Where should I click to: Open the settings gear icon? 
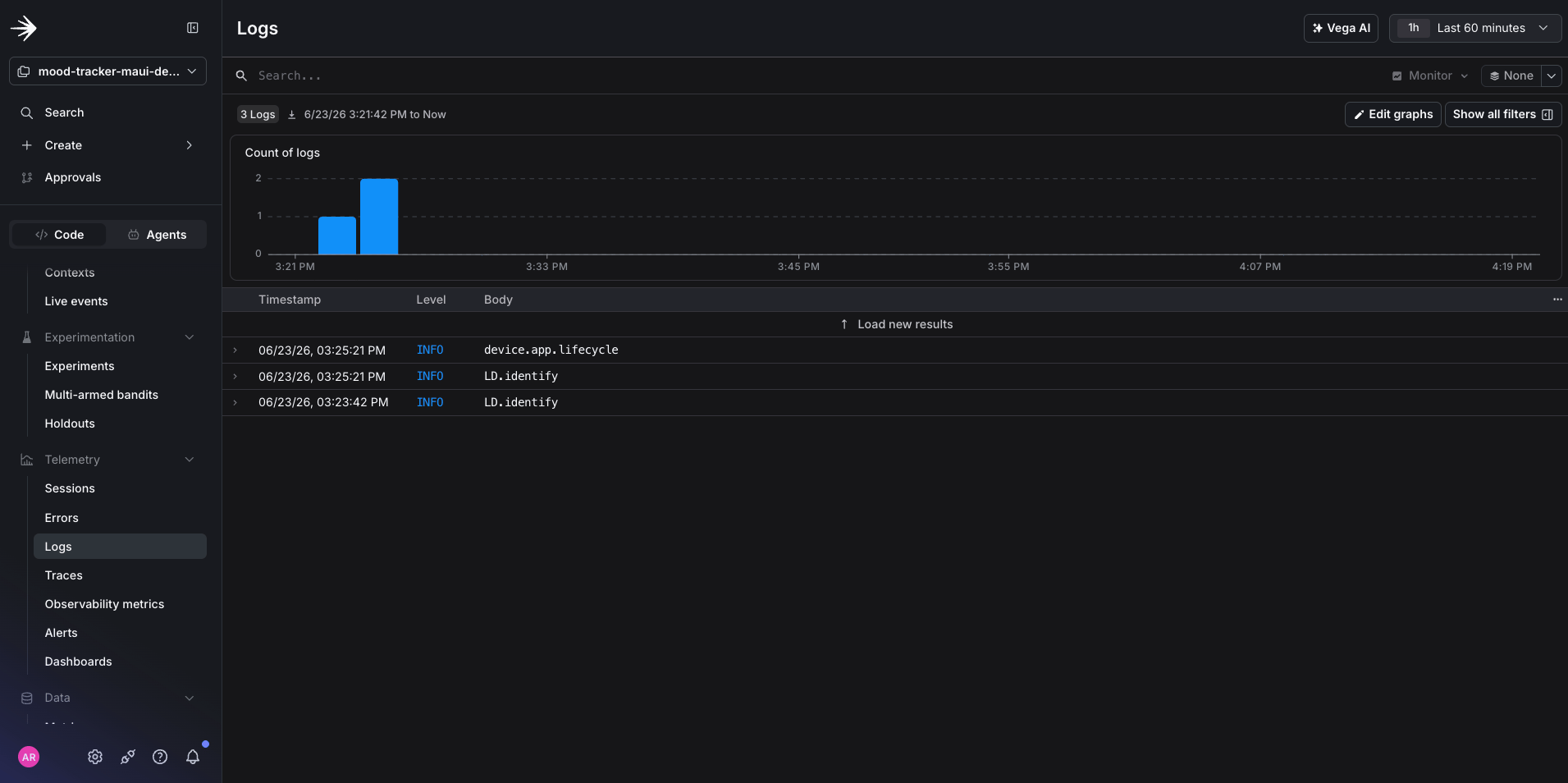click(95, 757)
